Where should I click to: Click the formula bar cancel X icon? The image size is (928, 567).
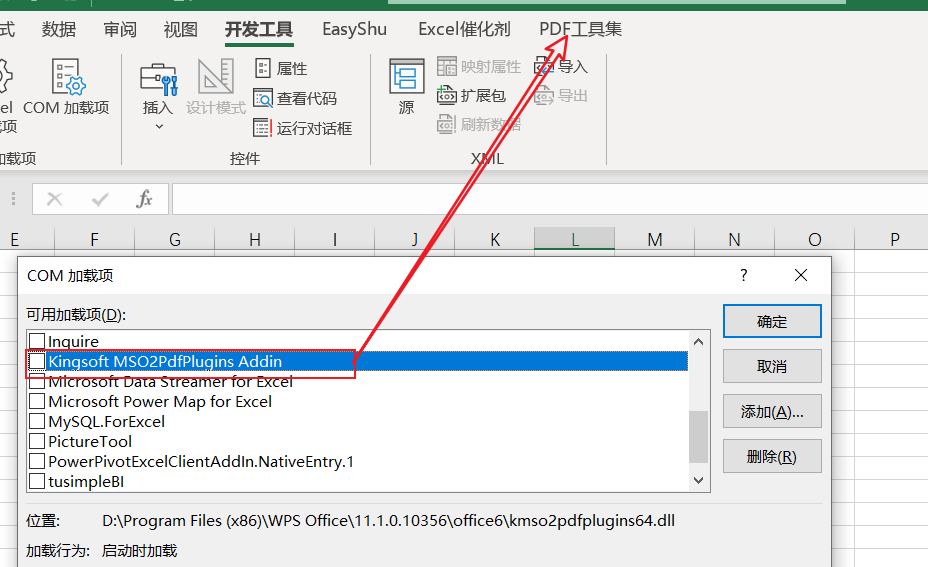54,199
